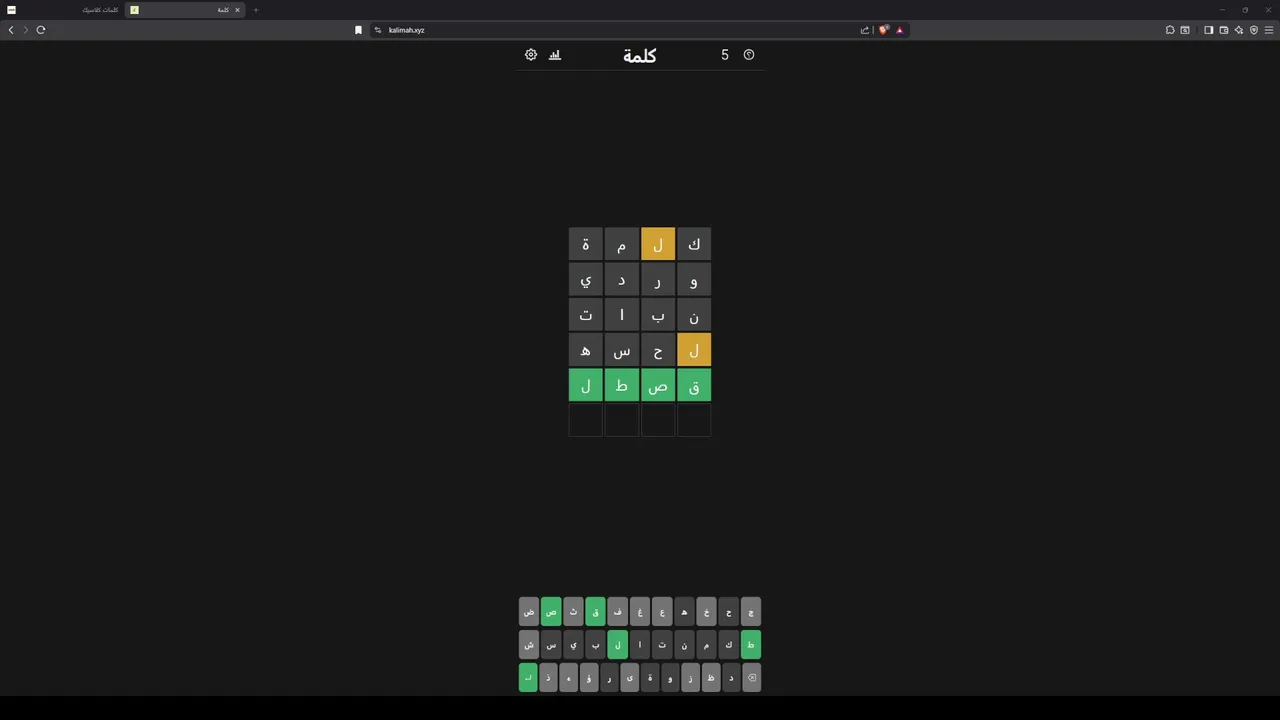Image resolution: width=1280 pixels, height=720 pixels.
Task: Tap the ز key on the keyboard
Action: [x=690, y=678]
